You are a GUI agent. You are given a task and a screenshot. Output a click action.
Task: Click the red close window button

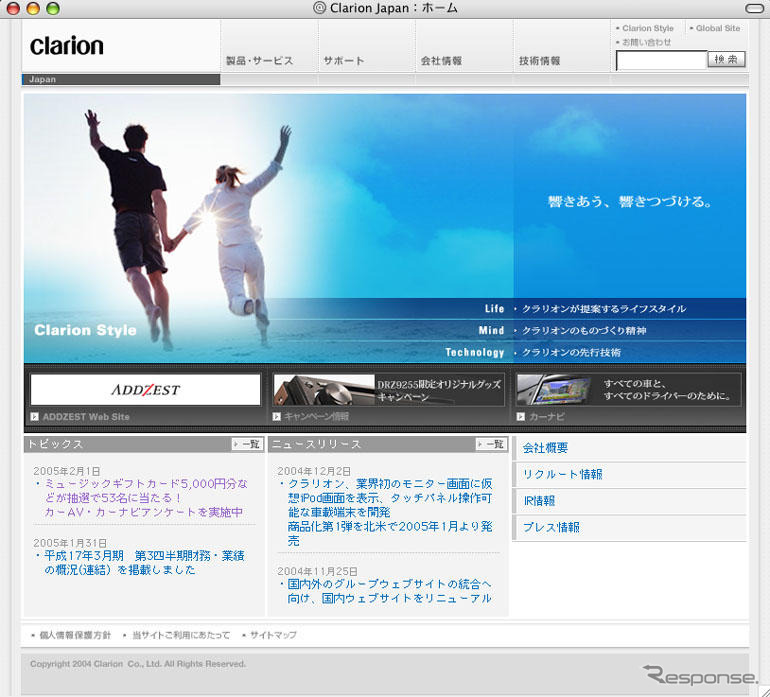[13, 8]
